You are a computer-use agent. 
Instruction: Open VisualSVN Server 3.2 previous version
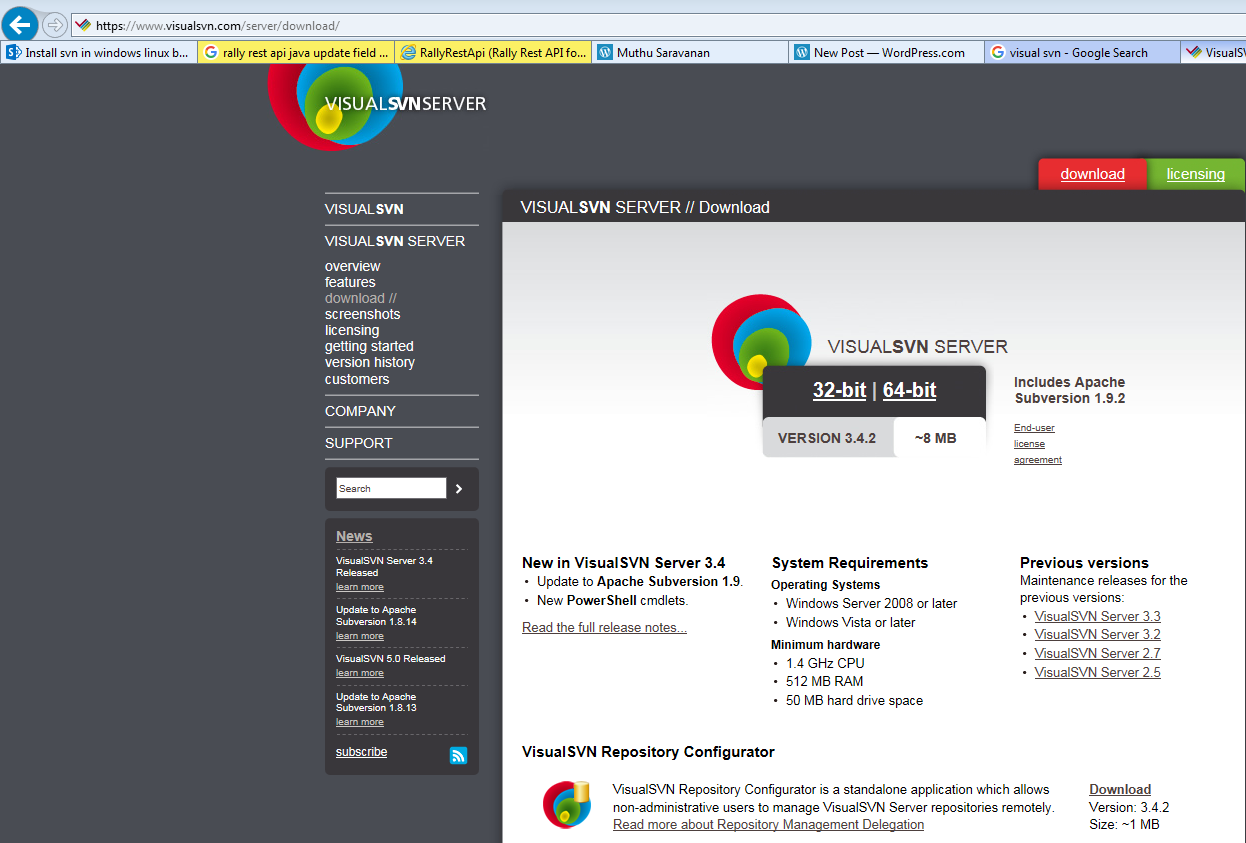tap(1097, 634)
